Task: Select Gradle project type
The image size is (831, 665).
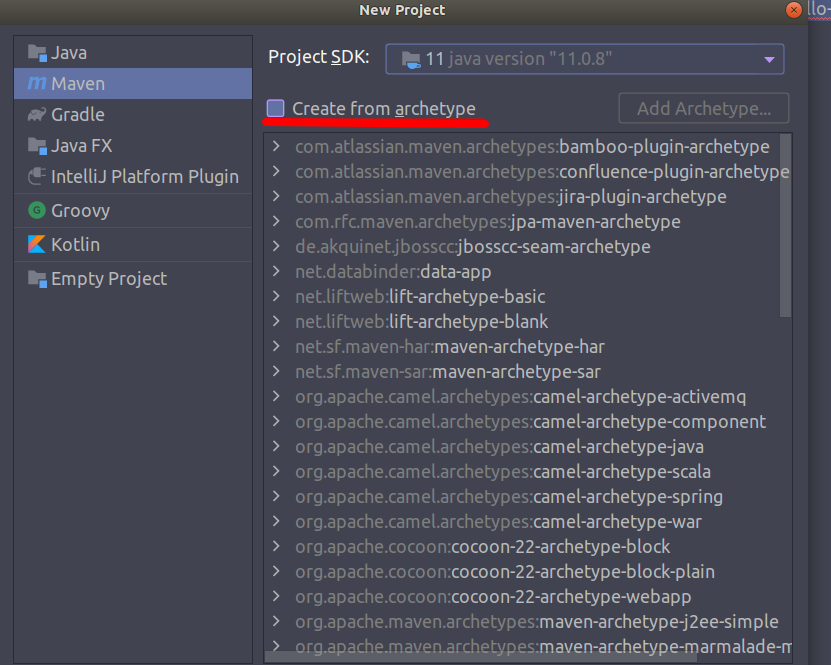Action: tap(133, 114)
